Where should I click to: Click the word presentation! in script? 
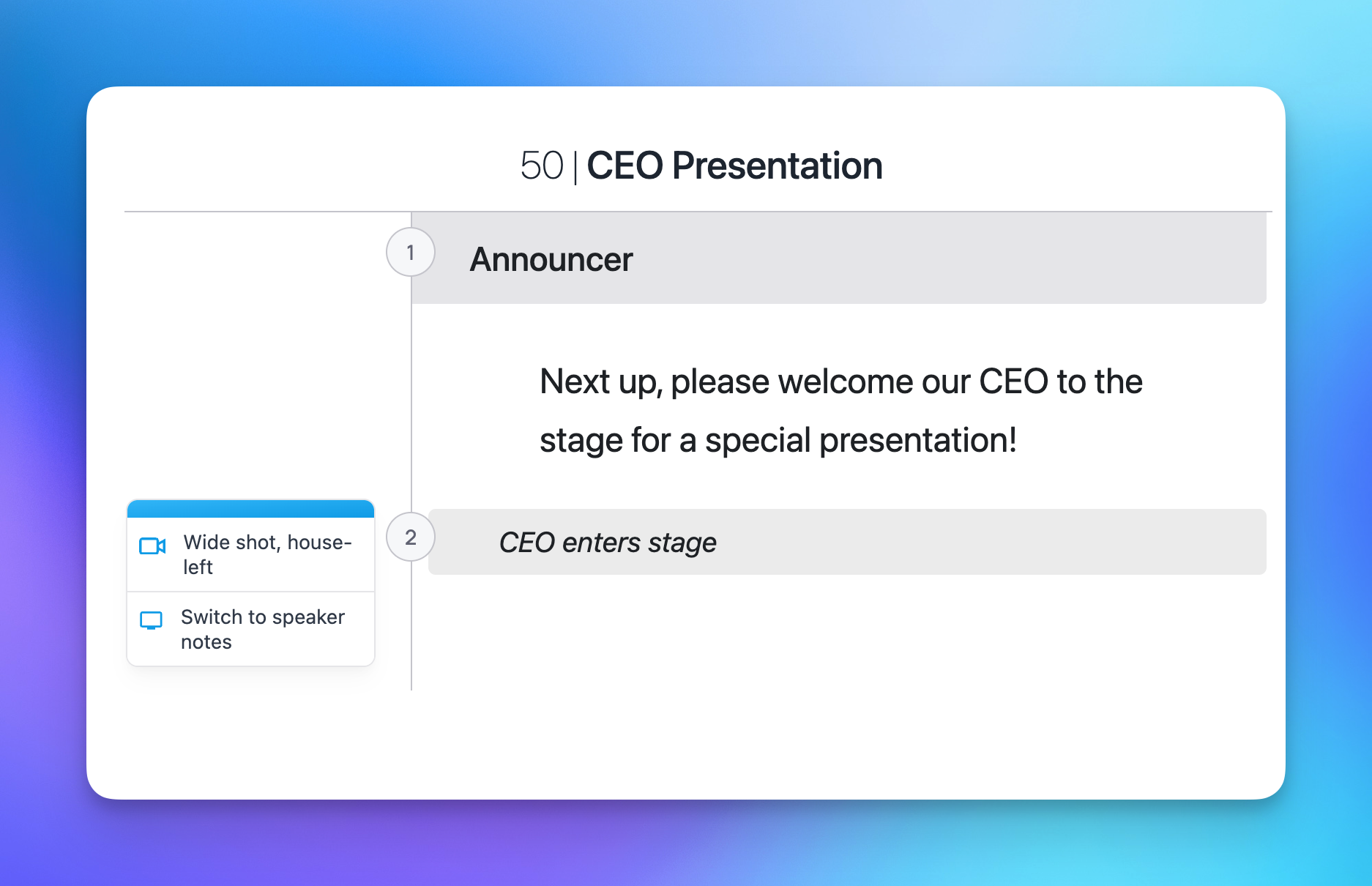click(x=917, y=441)
